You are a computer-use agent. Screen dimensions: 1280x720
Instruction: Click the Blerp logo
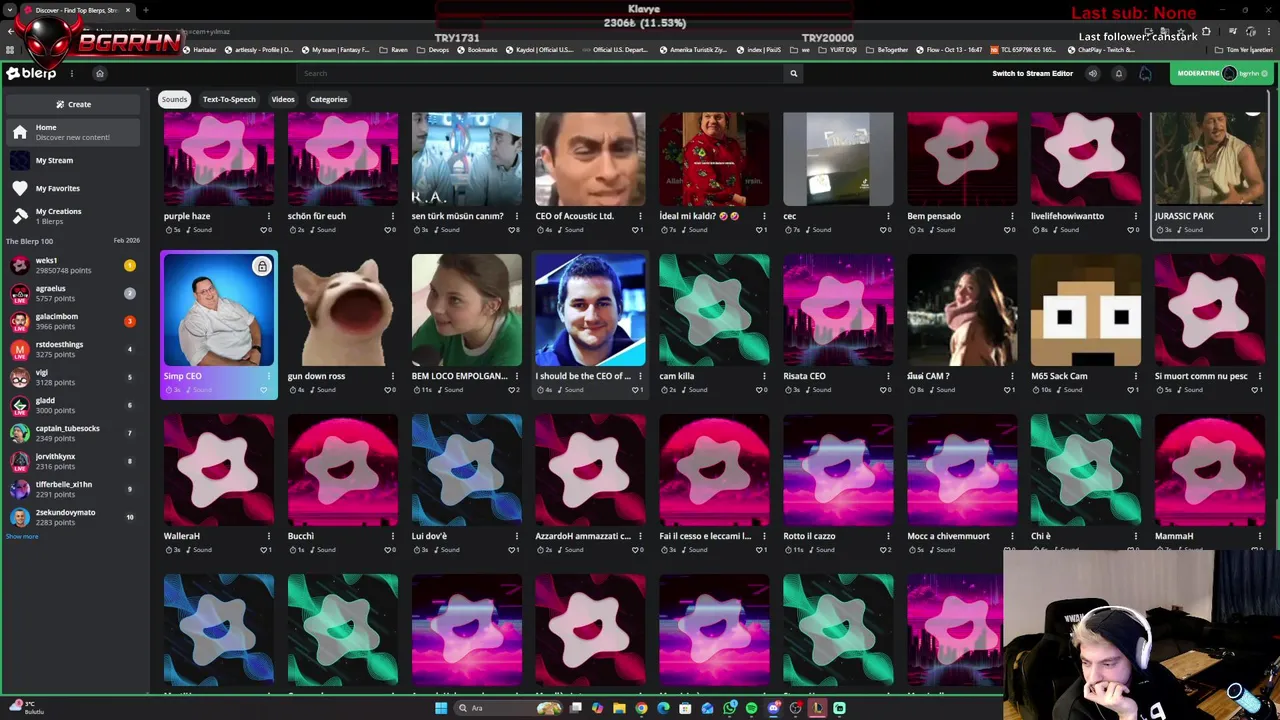(x=31, y=73)
